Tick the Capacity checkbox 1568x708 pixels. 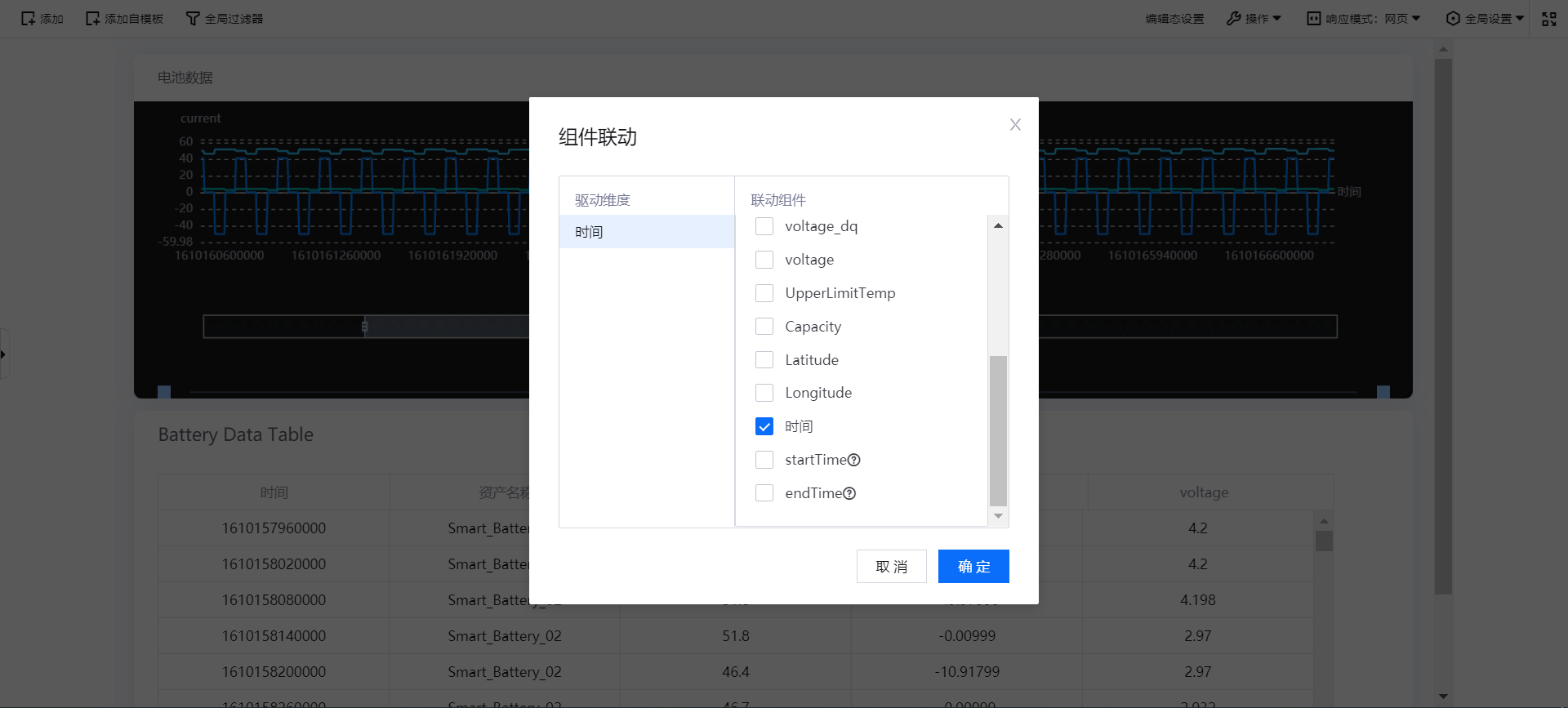pos(764,327)
